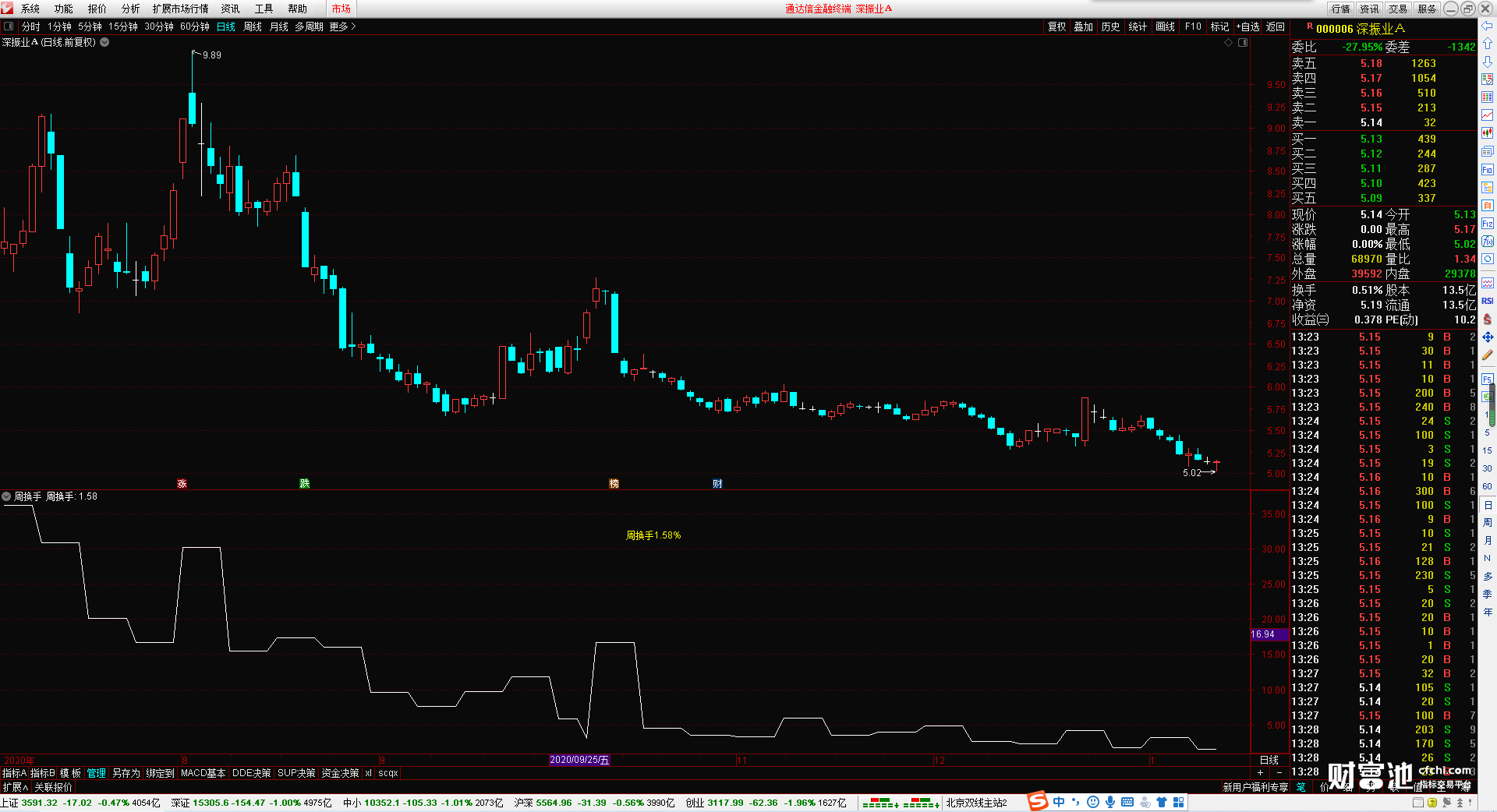The image size is (1497, 812).
Task: Toggle the panel icon at chart top-right
Action: point(1243,43)
